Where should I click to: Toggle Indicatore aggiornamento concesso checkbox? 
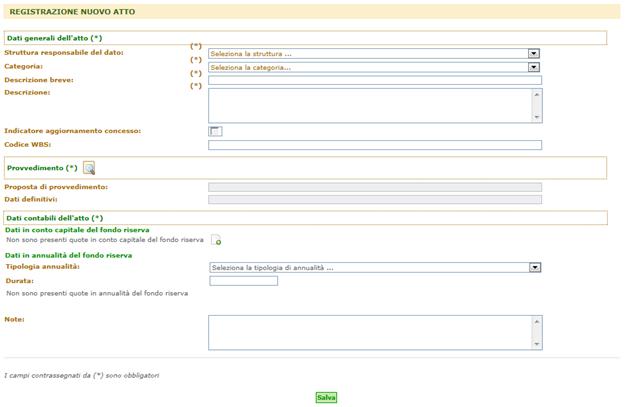(215, 131)
